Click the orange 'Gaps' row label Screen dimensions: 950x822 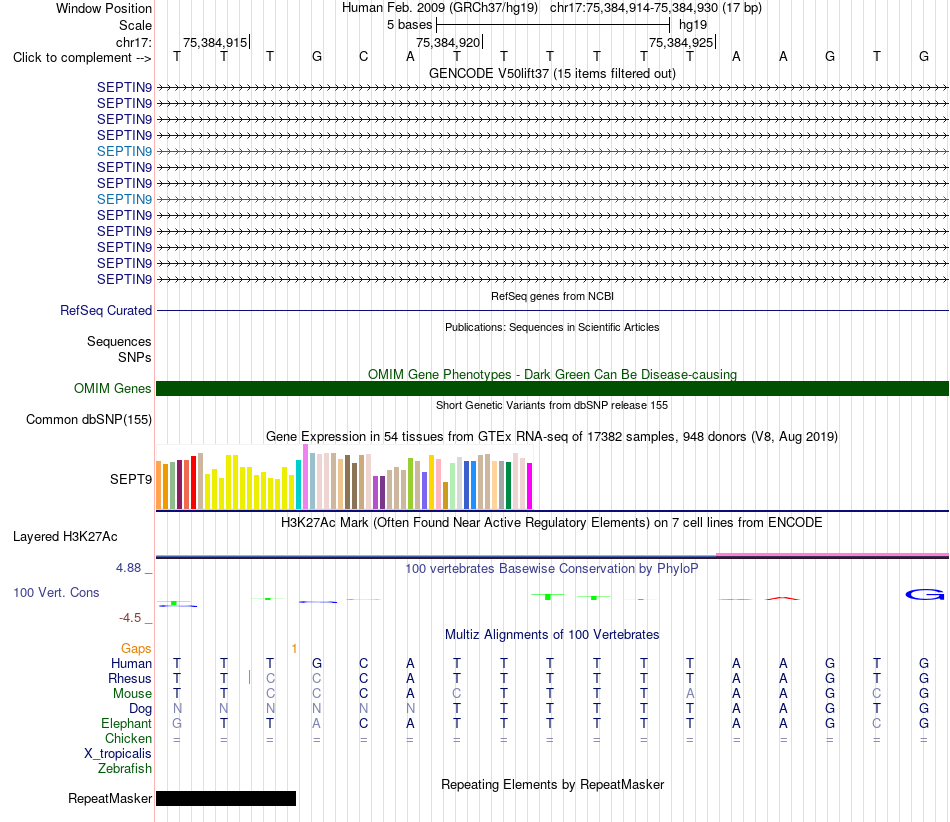(136, 649)
